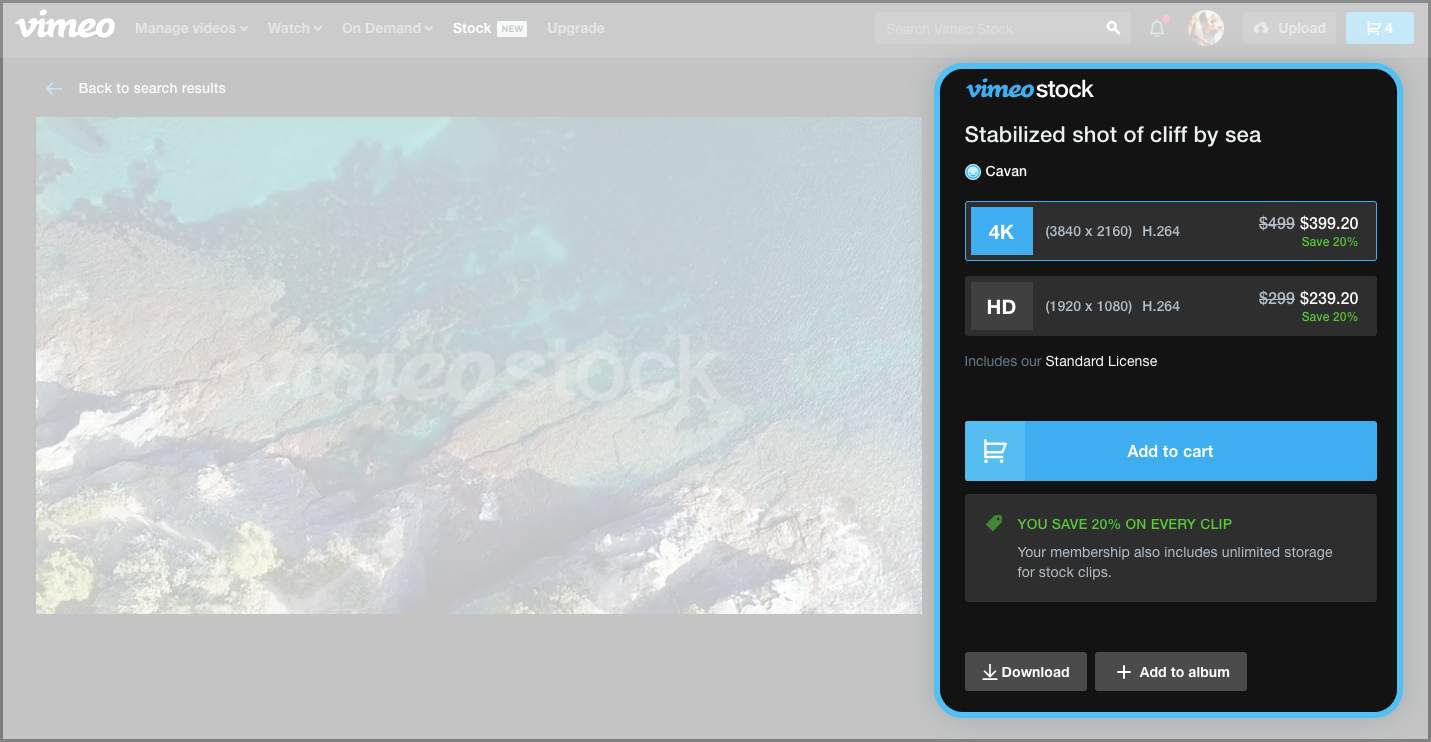Click the Cavan contributor avatar icon
The height and width of the screenshot is (742, 1431).
tap(973, 172)
